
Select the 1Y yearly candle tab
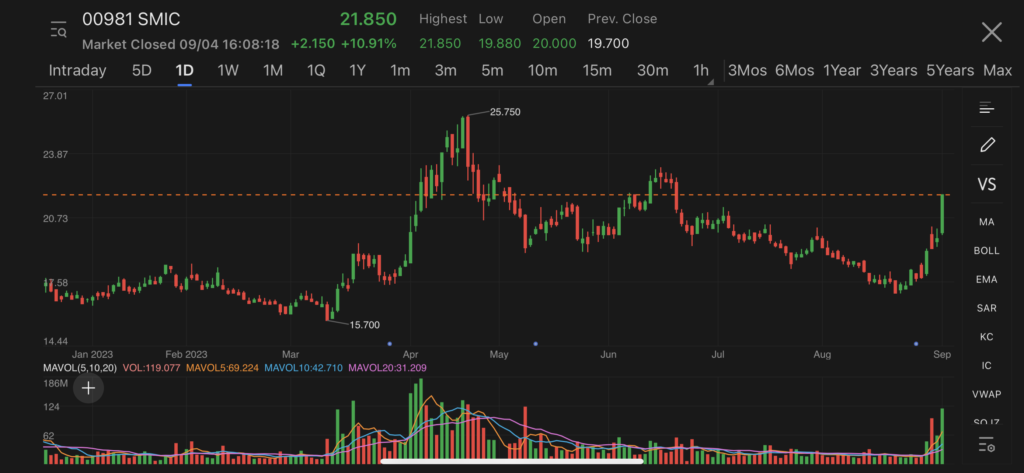(x=357, y=71)
